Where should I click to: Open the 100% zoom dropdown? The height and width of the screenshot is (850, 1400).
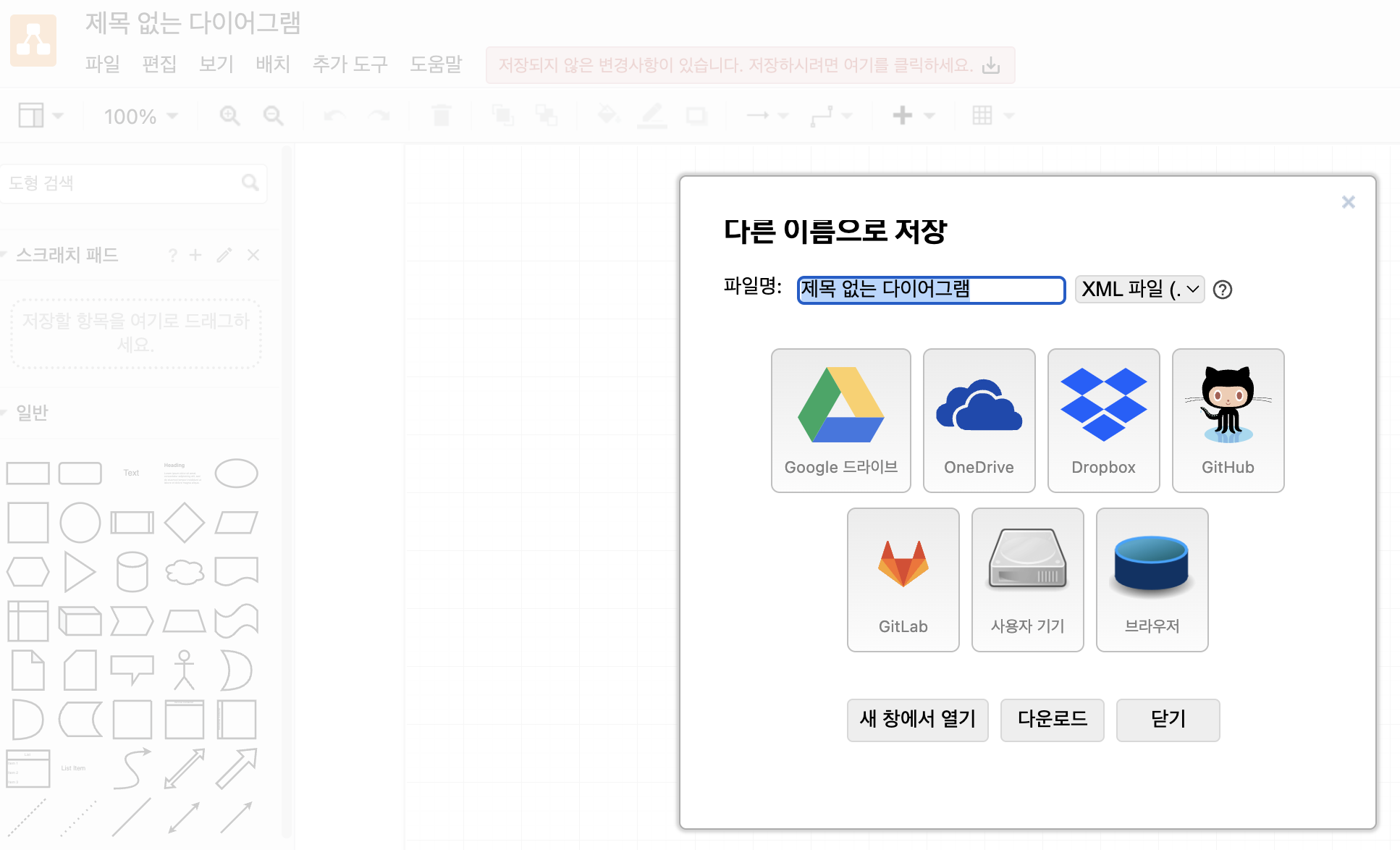pyautogui.click(x=140, y=116)
